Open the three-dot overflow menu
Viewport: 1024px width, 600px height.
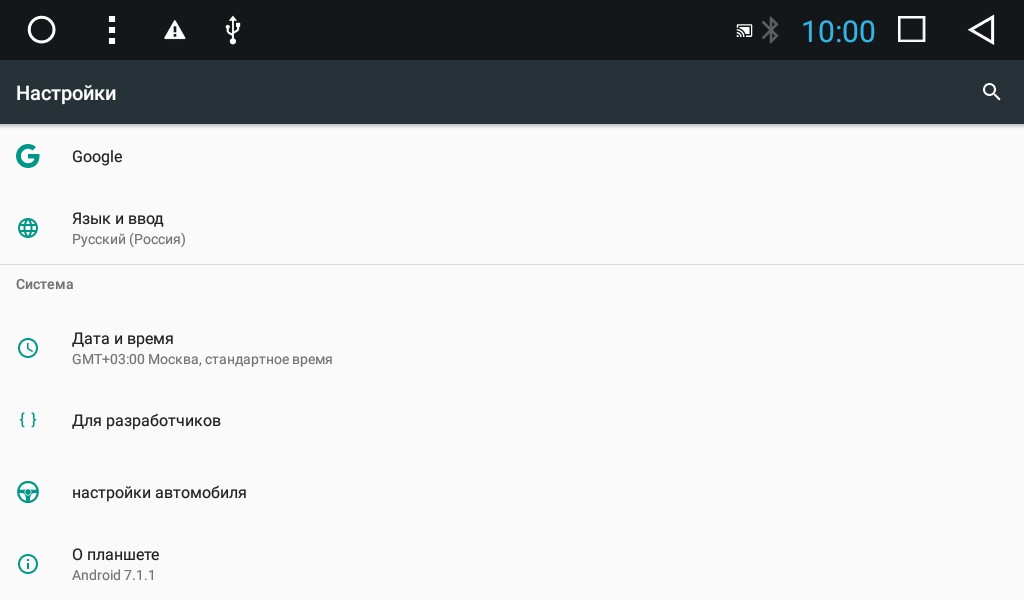[112, 30]
